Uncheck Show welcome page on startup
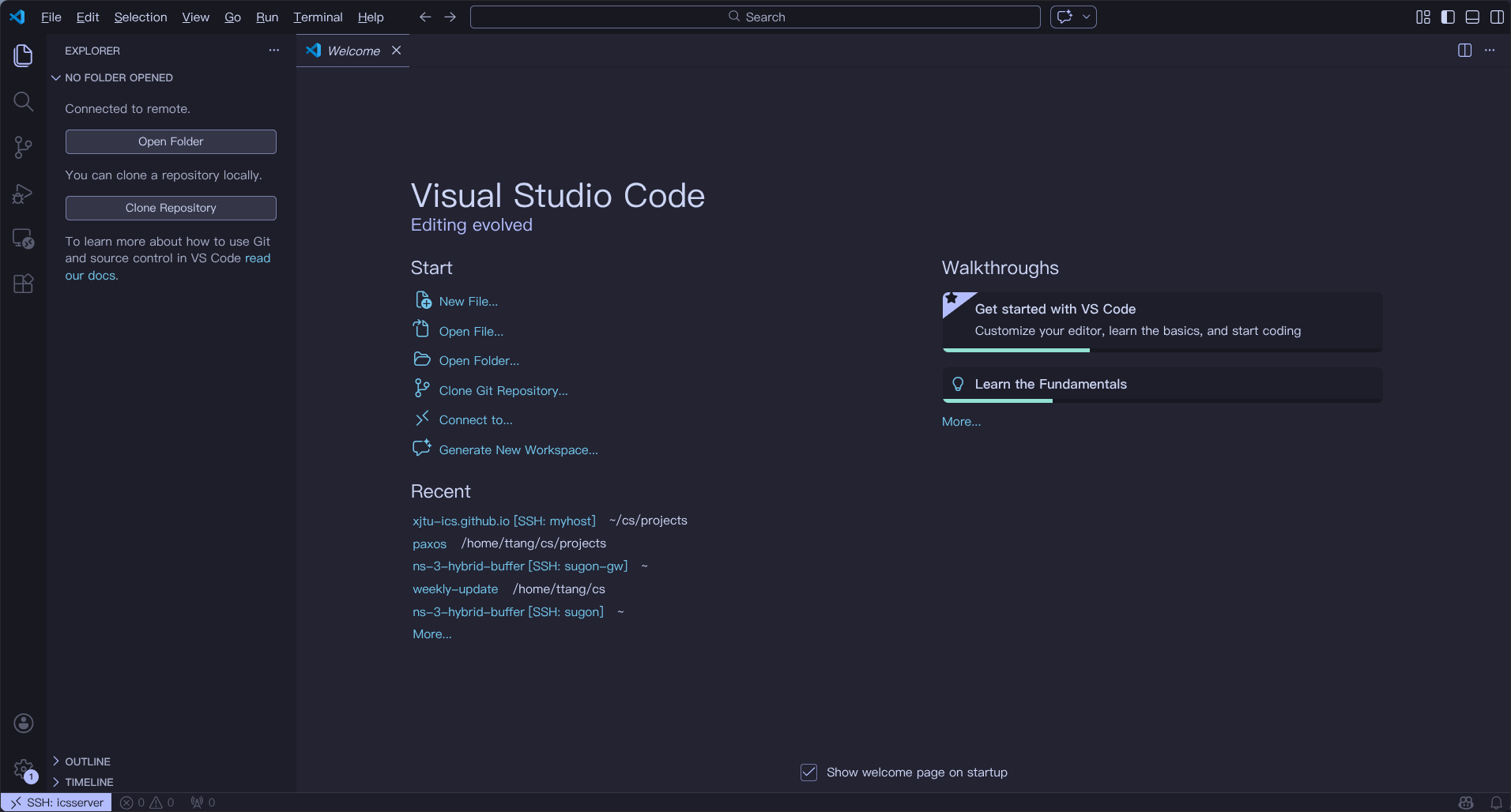The height and width of the screenshot is (812, 1511). click(808, 773)
